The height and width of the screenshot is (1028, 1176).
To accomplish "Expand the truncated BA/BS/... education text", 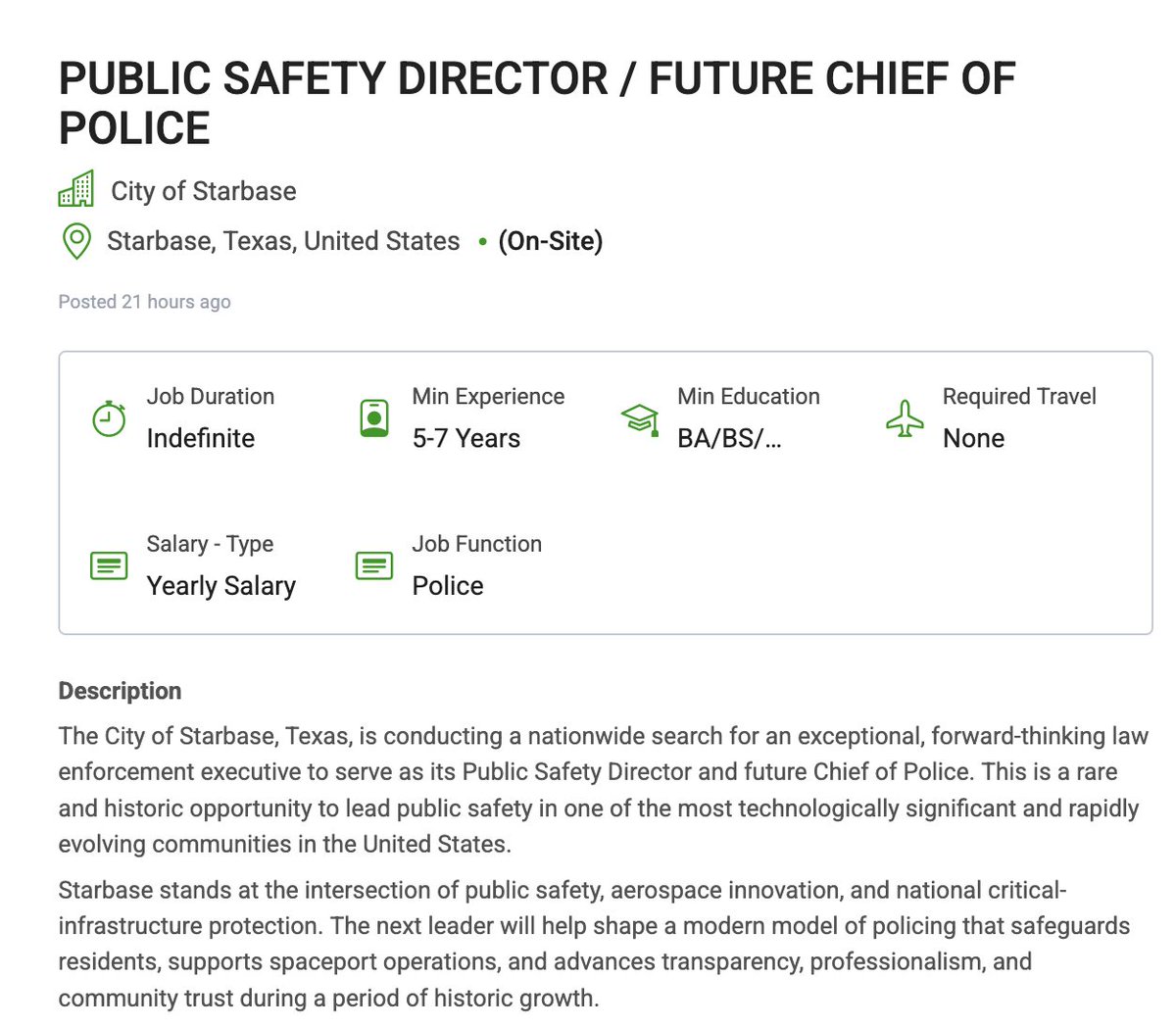I will (731, 438).
